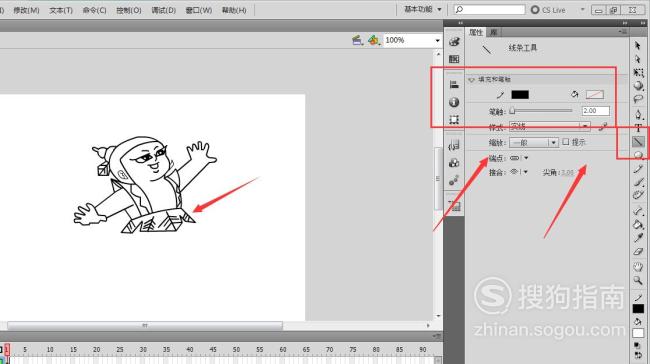Select the Bone tool
The height and width of the screenshot is (364, 650).
coord(638,211)
